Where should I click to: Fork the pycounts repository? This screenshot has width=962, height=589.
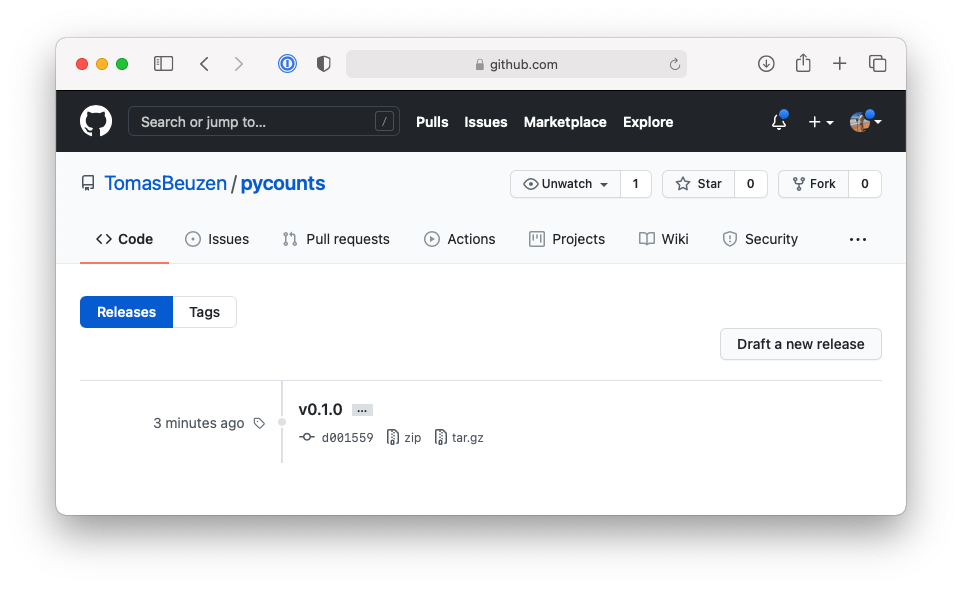coord(814,184)
